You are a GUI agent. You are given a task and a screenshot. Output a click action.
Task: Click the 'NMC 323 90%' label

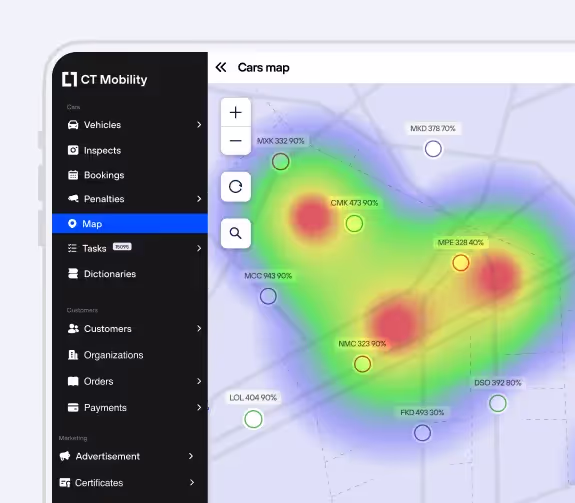pos(362,344)
